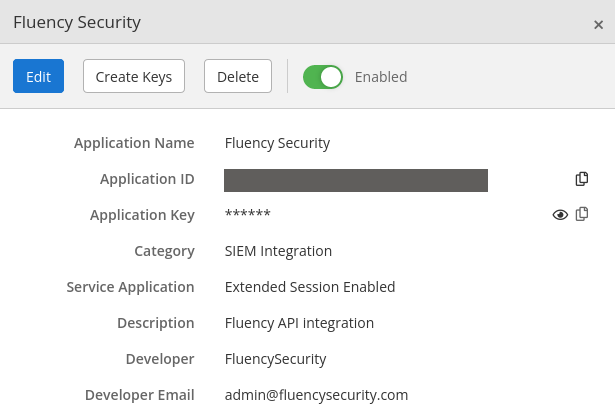
Task: Click the 'Developer Email' label
Action: (x=140, y=395)
